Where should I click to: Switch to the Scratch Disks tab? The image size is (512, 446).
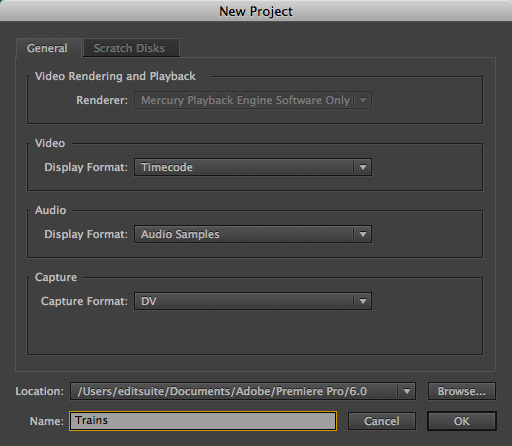pyautogui.click(x=131, y=48)
